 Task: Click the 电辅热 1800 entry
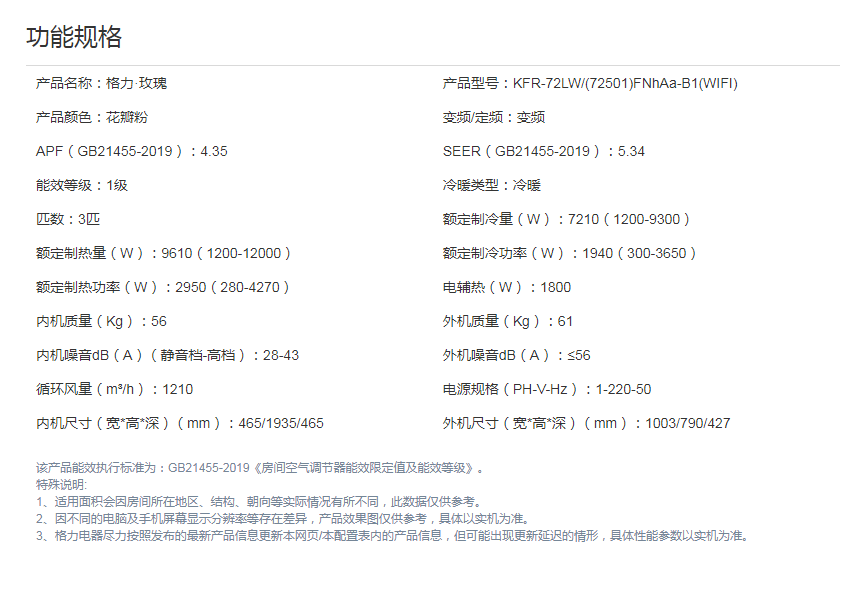[507, 288]
